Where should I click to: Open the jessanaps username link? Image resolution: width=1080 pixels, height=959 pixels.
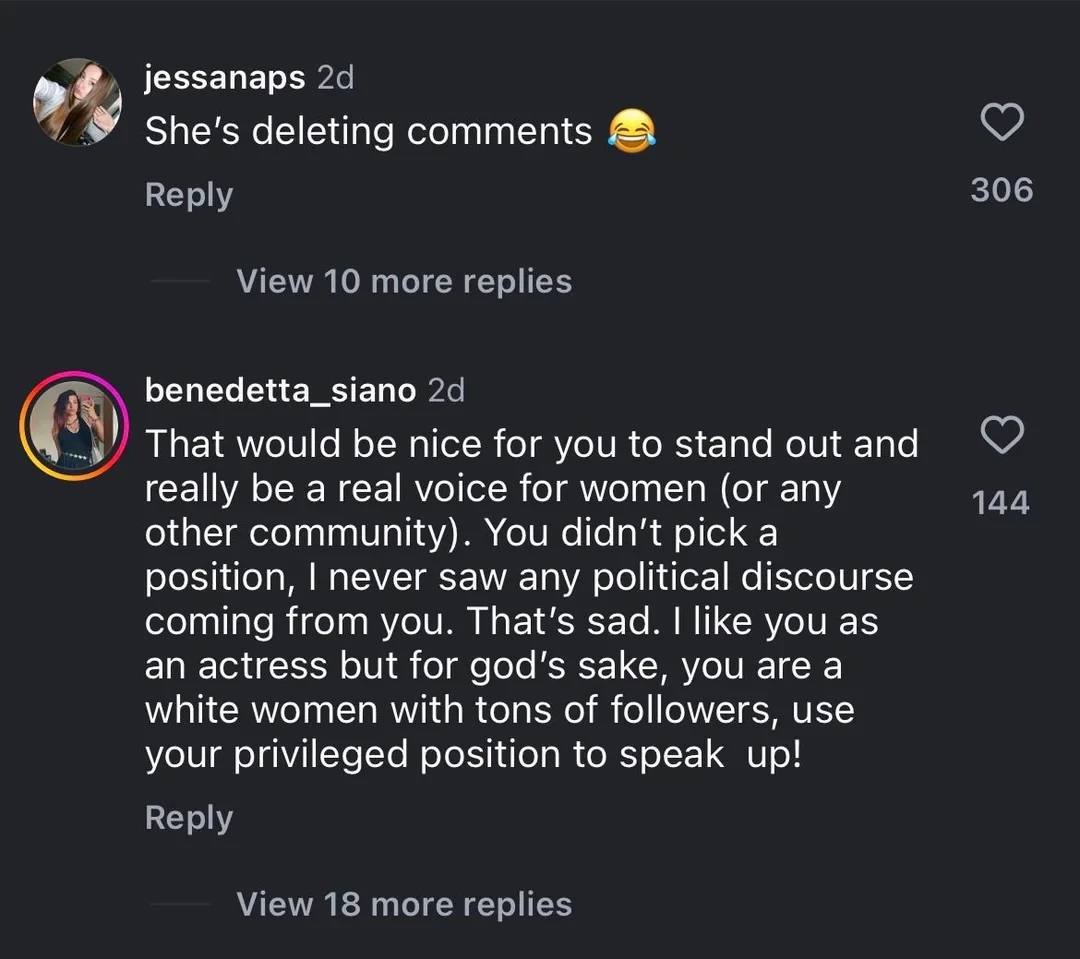[225, 78]
